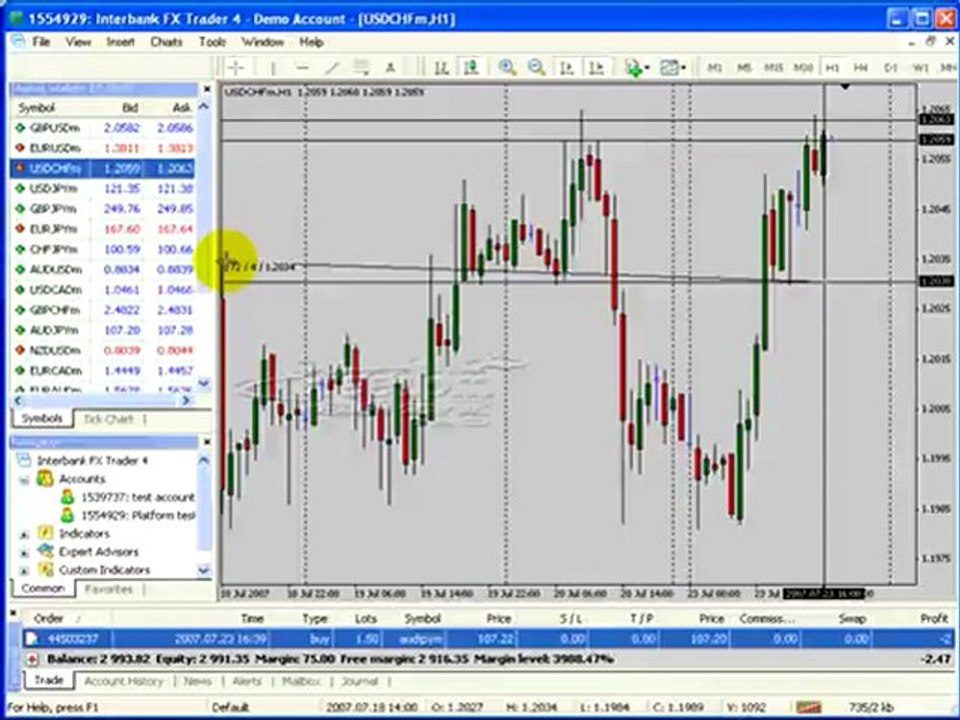
Task: Set timeframe to D1
Action: pyautogui.click(x=891, y=67)
